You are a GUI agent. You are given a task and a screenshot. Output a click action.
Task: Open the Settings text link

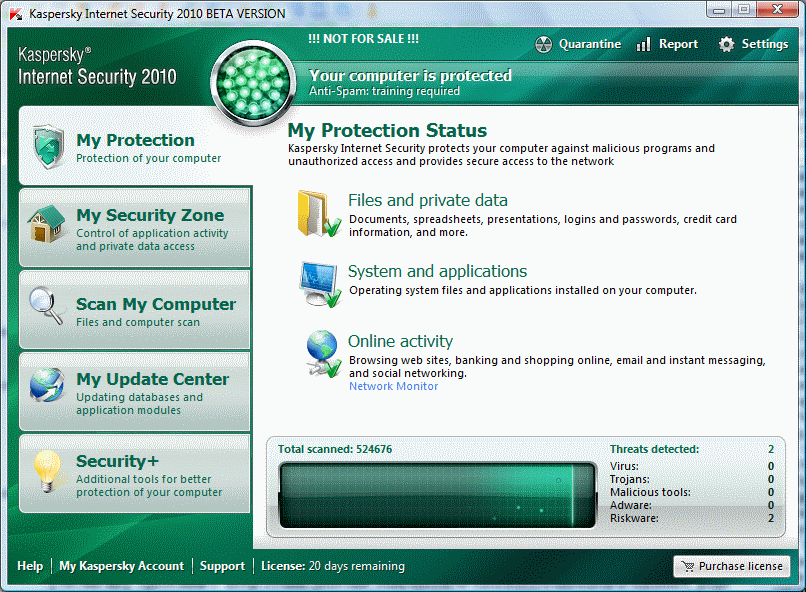(764, 44)
